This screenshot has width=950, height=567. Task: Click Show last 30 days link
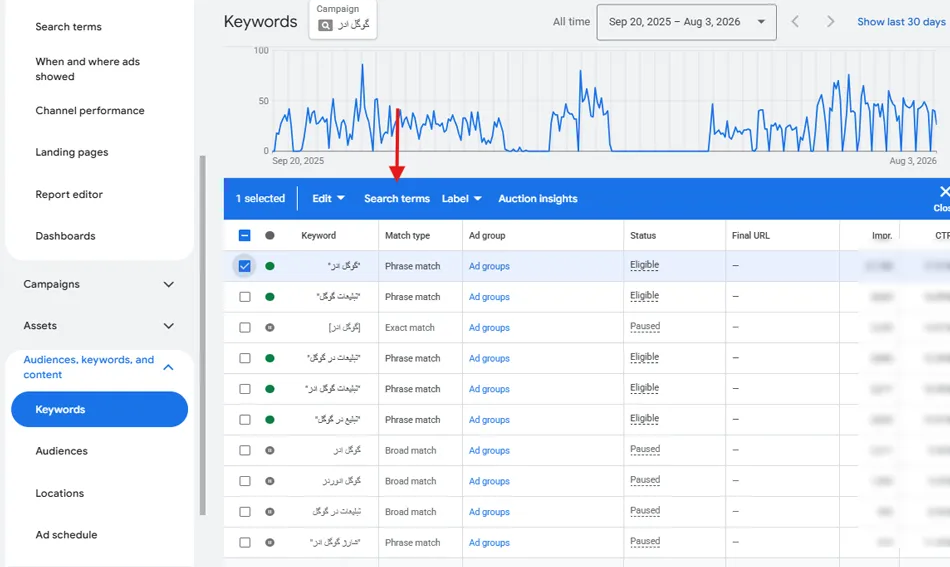click(x=902, y=22)
